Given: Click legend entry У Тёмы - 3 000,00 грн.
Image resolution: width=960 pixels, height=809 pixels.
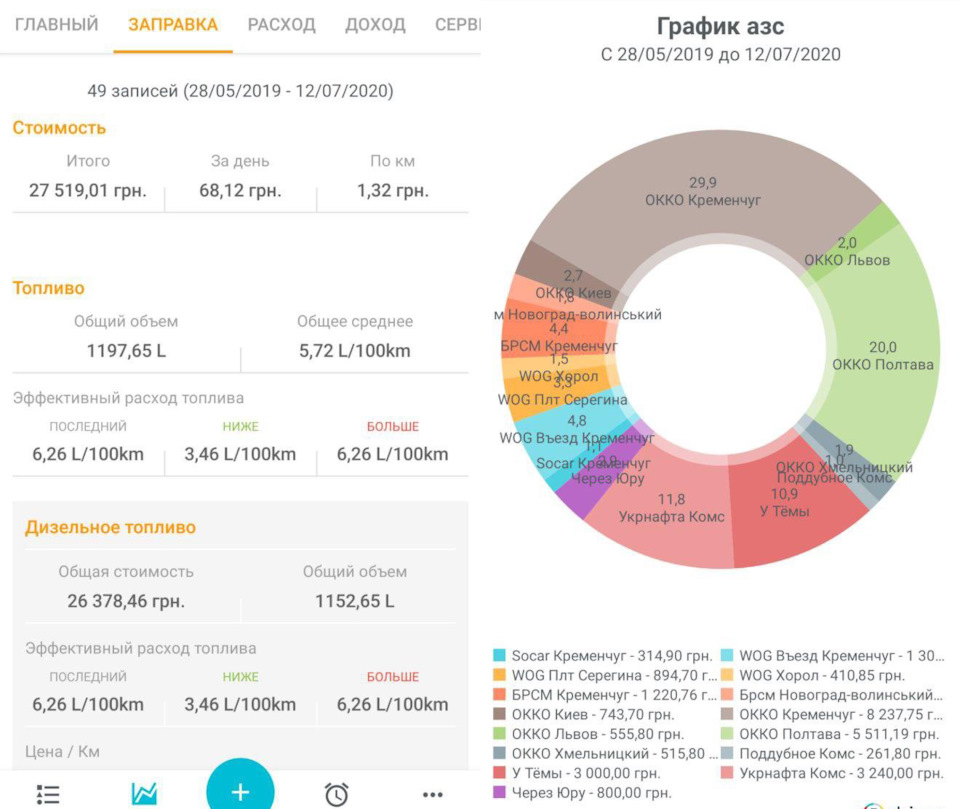Looking at the screenshot, I should tap(586, 773).
